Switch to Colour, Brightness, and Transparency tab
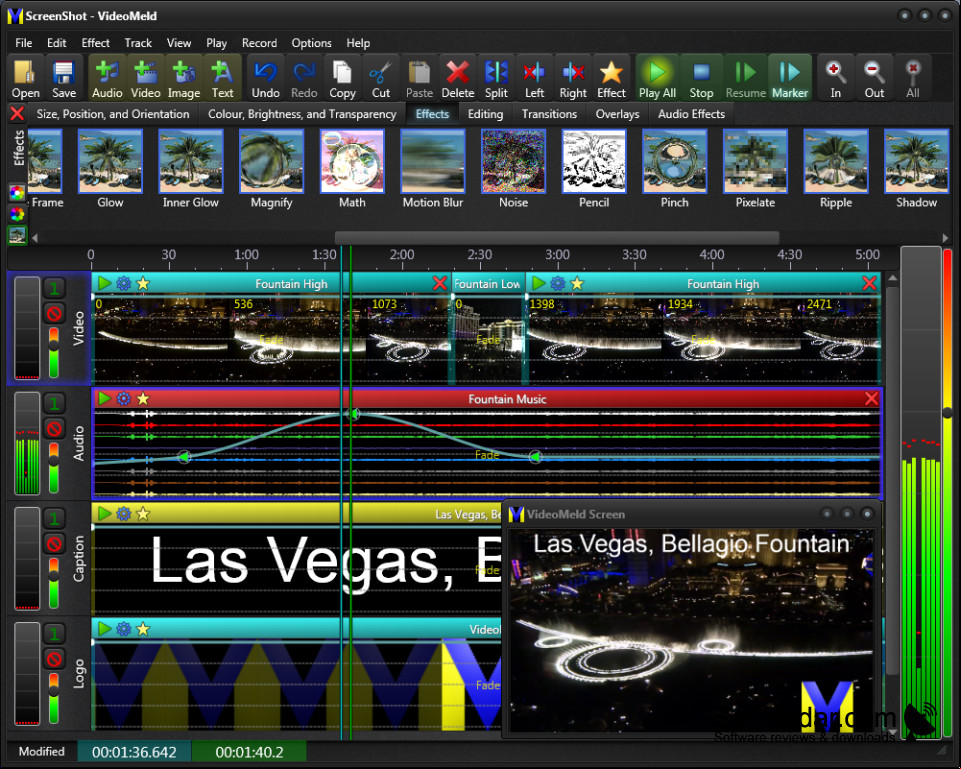This screenshot has height=769, width=961. (x=302, y=114)
